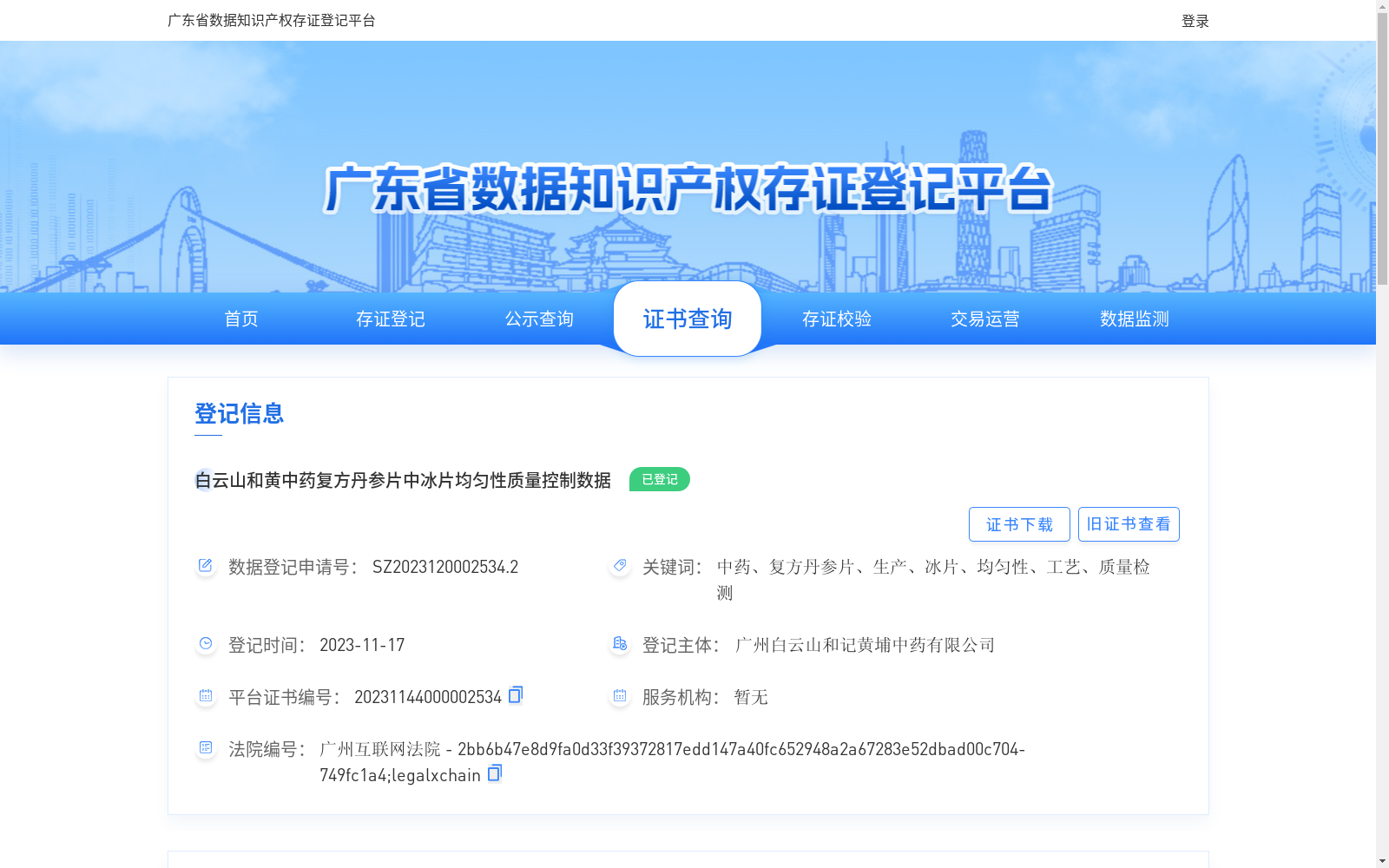Click the site title 广东省数据知识产权存证登记平台 in header
Viewport: 1389px width, 868px height.
pyautogui.click(x=272, y=20)
